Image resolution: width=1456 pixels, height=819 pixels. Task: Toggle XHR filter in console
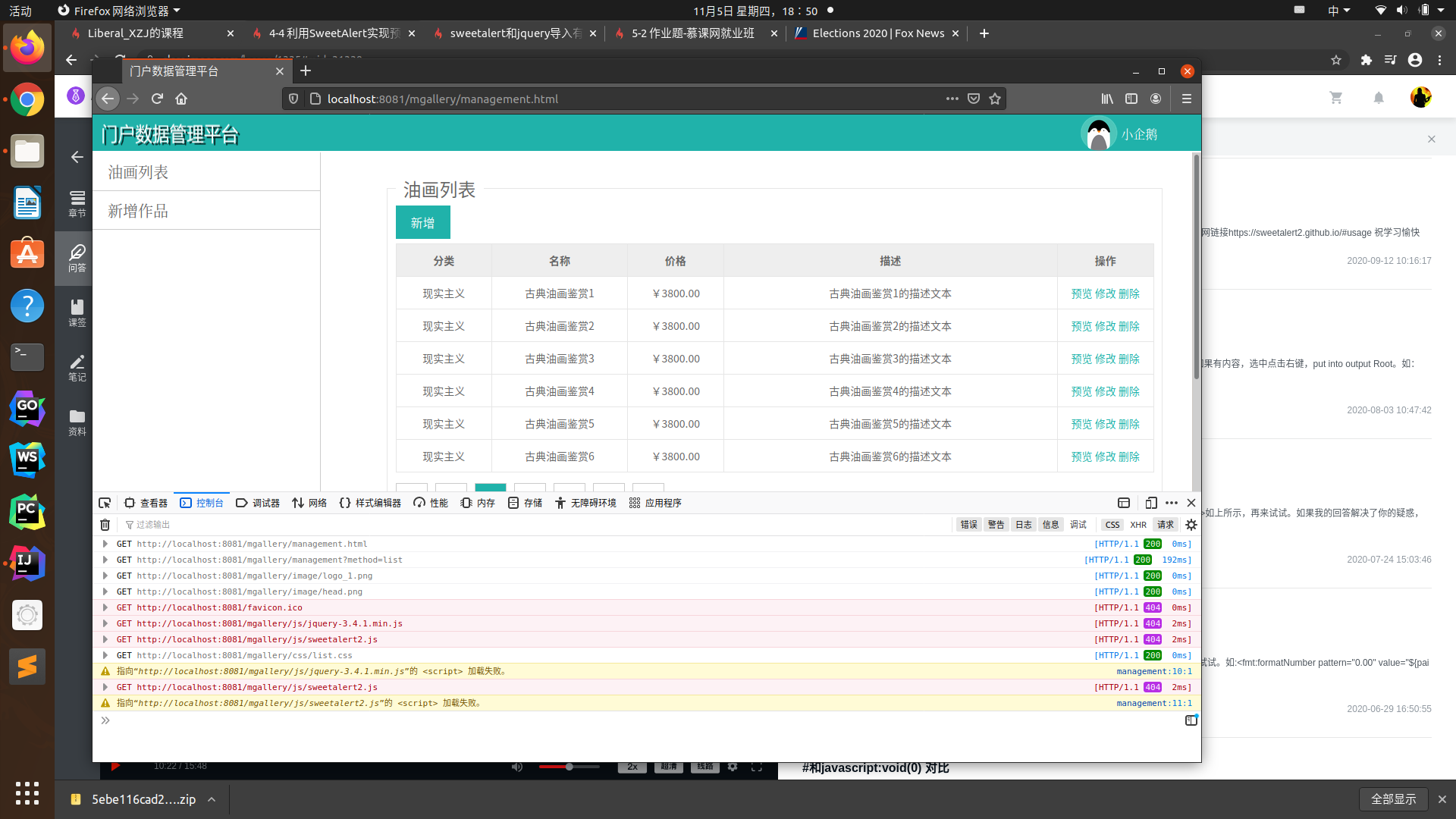(x=1138, y=525)
